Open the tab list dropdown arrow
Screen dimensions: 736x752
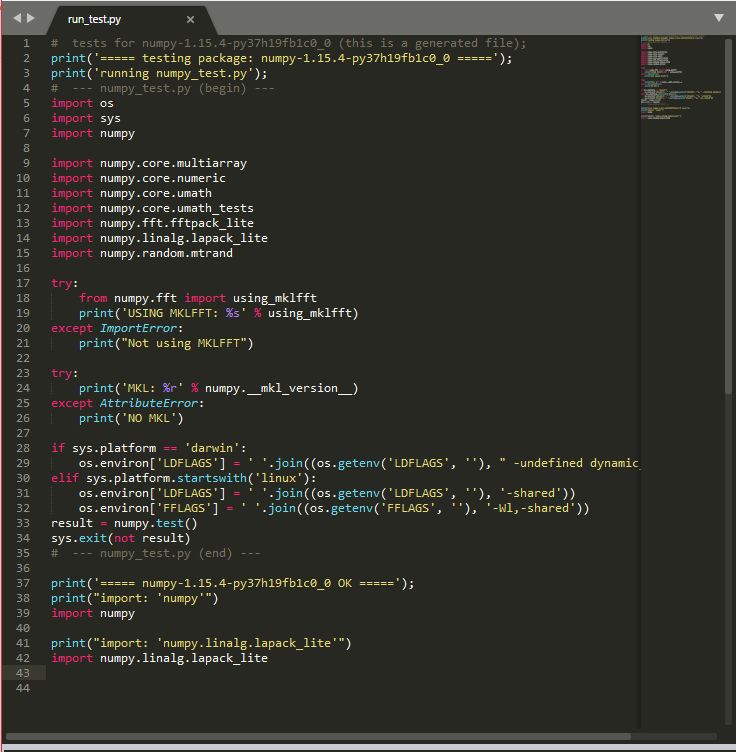coord(719,18)
